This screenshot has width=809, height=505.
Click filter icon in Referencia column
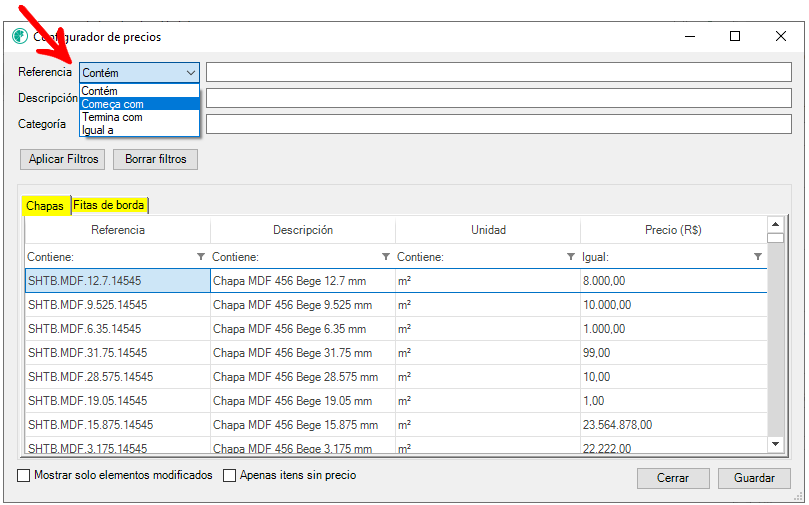point(201,257)
